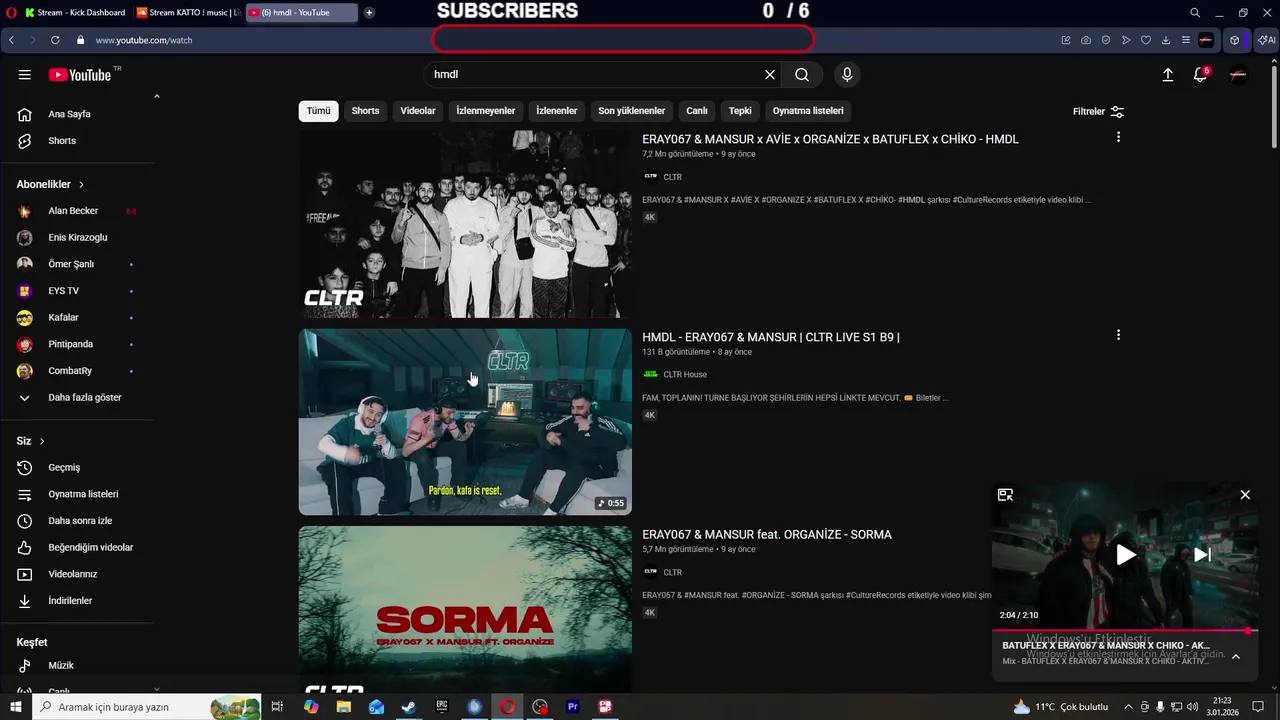Play the miniplayer video
Viewport: 1280px width, 720px height.
coord(1126,555)
